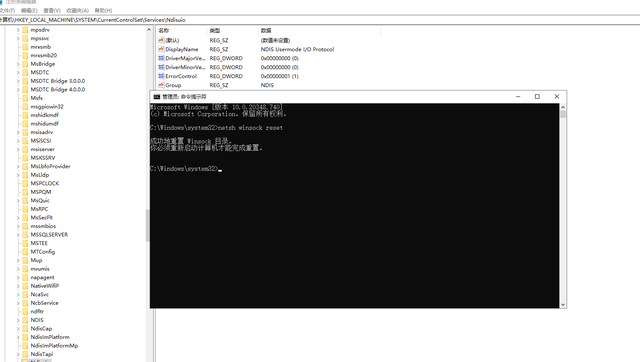Select the napagent tree item
The height and width of the screenshot is (362, 640).
[x=42, y=277]
